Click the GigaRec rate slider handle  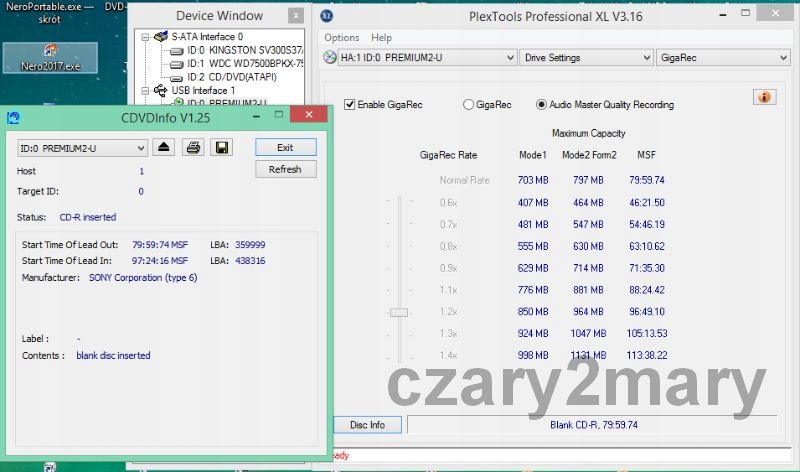(x=399, y=312)
